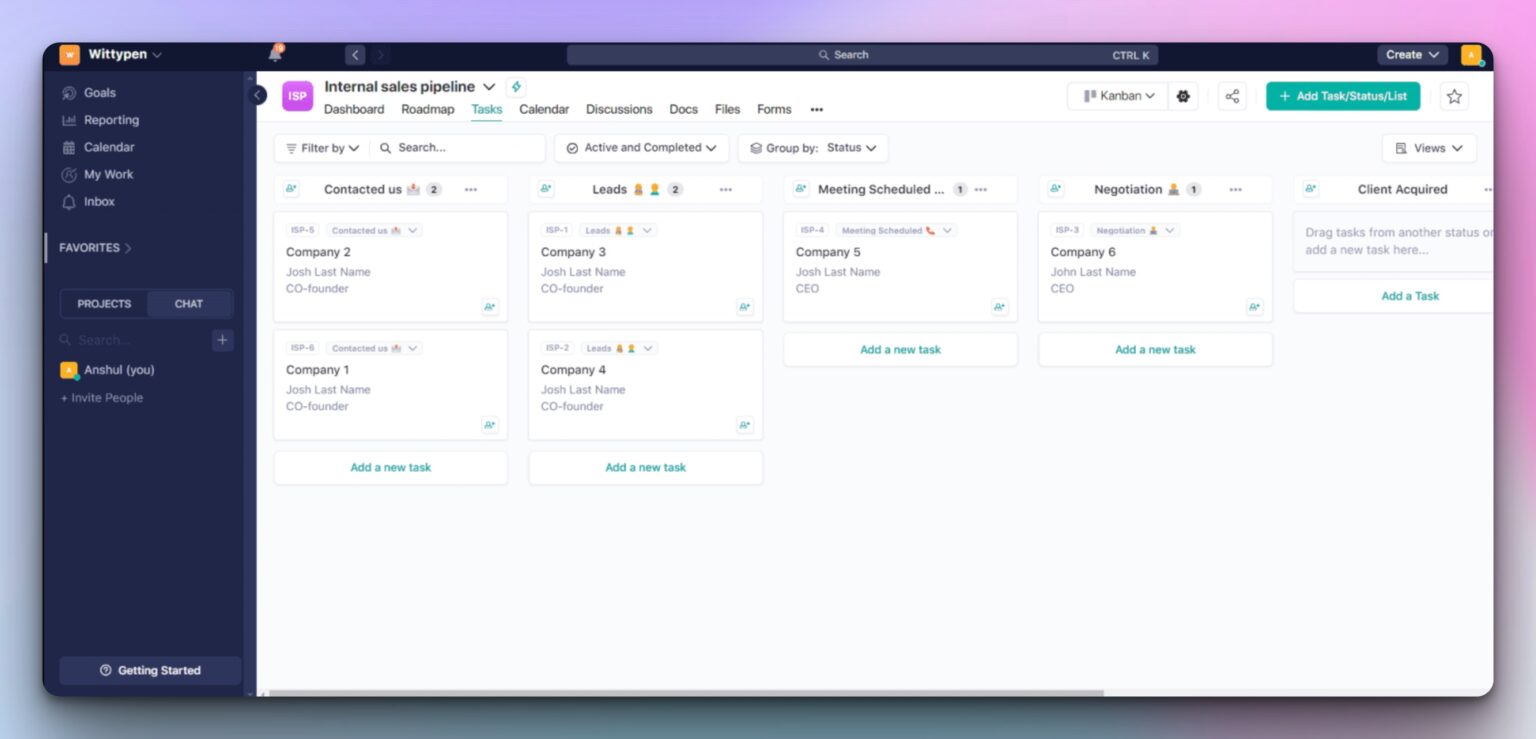
Task: Expand the FAVORITES section
Action: pos(95,248)
